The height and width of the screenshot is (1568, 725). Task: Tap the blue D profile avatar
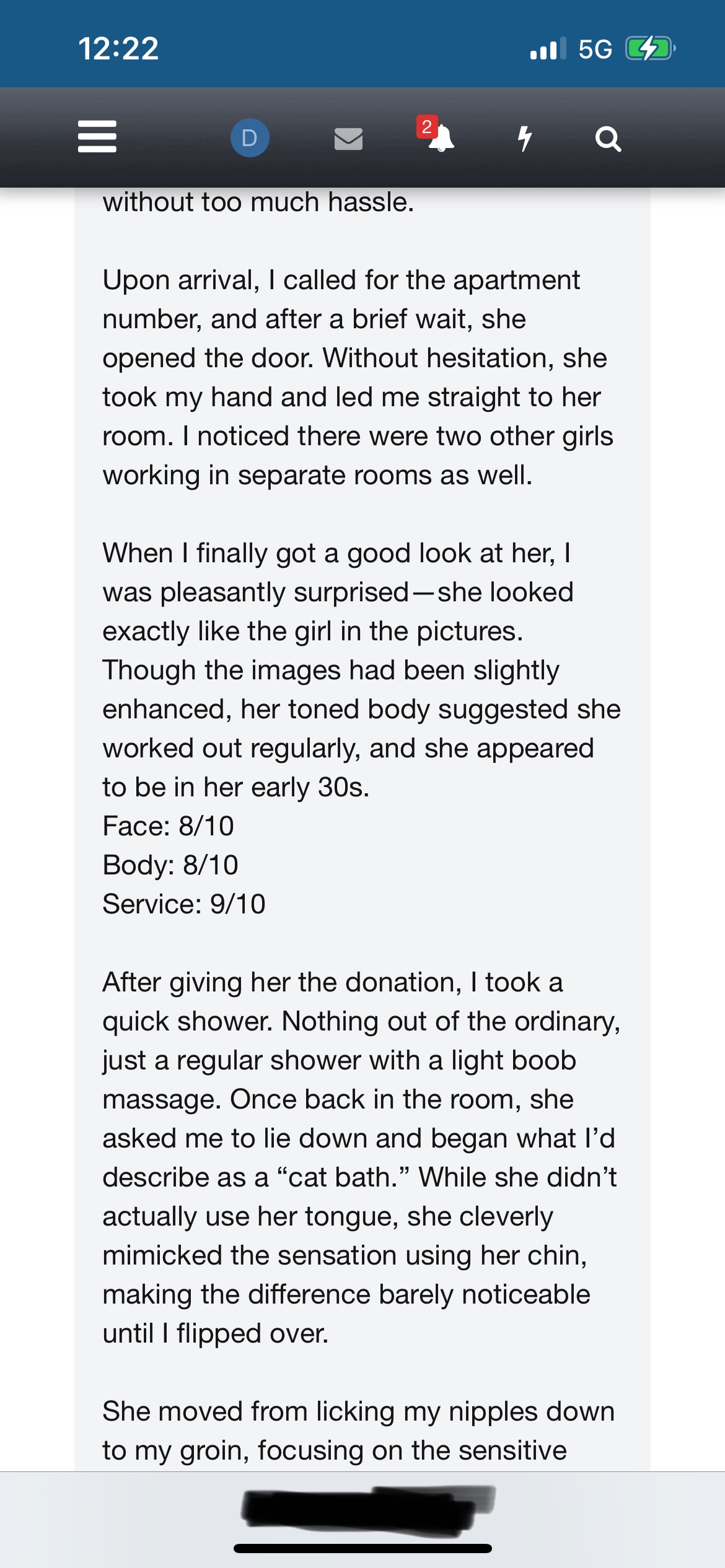click(250, 137)
